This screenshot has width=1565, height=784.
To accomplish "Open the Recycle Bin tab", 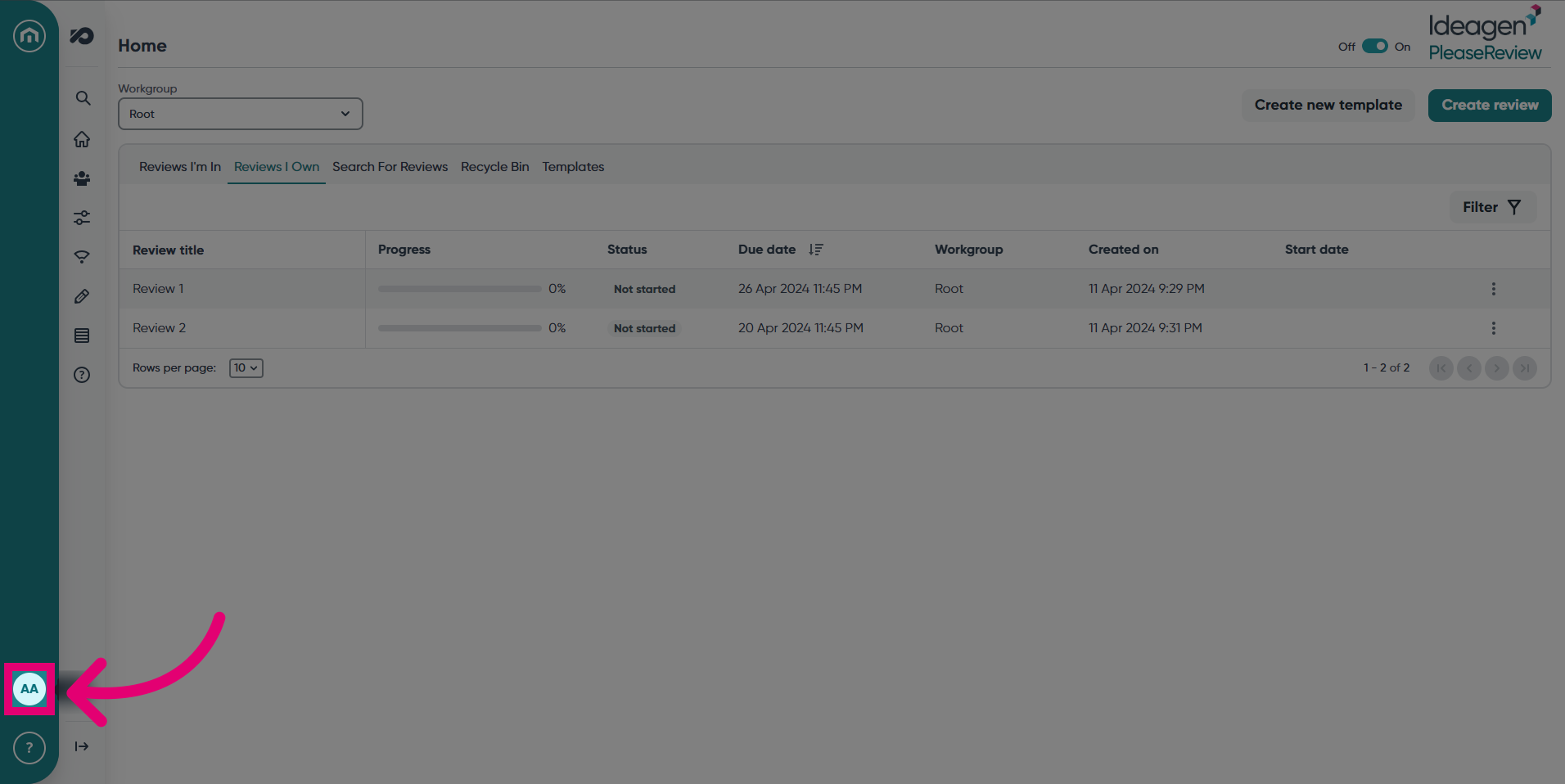I will point(495,167).
